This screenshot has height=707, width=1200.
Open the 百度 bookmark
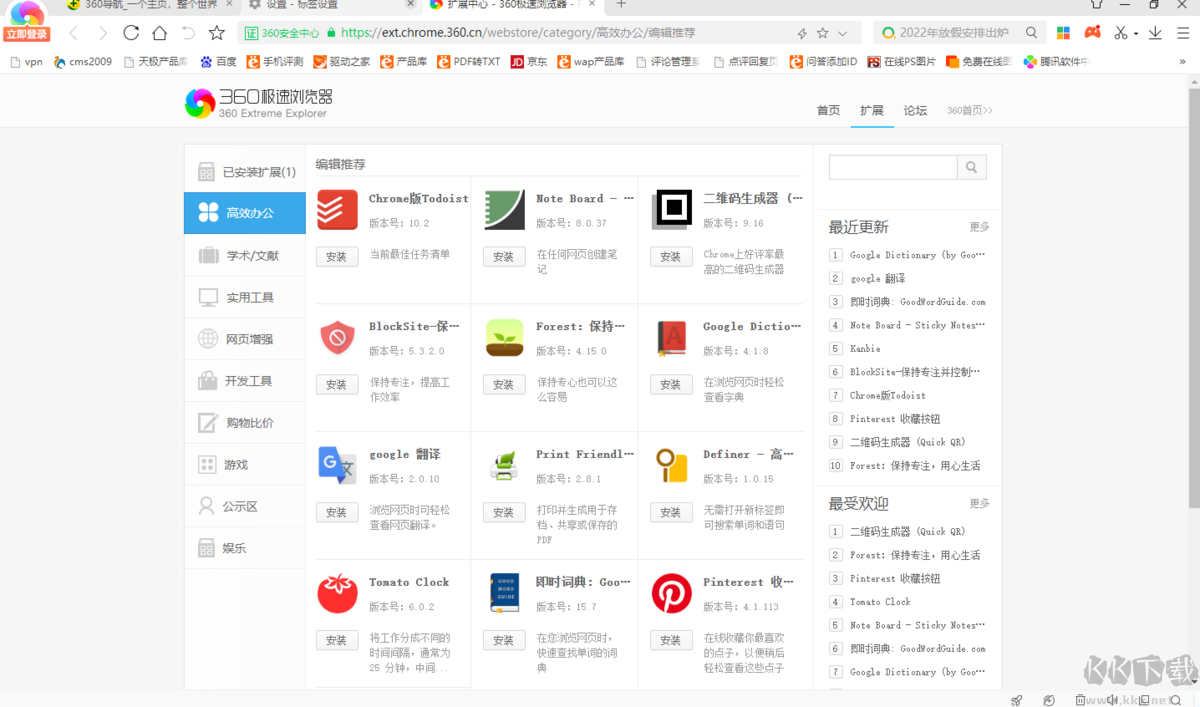(218, 62)
